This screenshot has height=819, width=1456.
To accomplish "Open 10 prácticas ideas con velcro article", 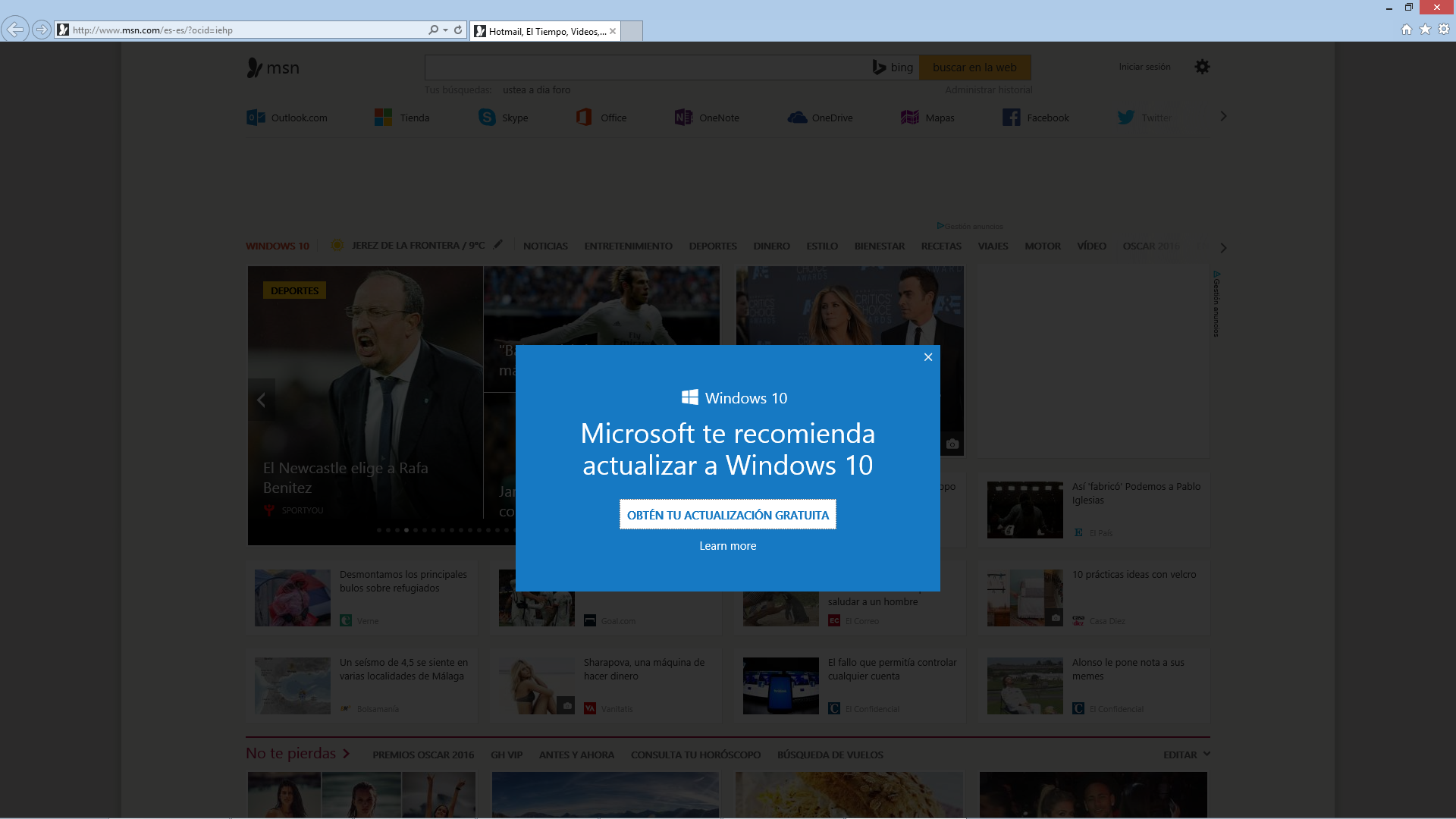I will click(1134, 575).
